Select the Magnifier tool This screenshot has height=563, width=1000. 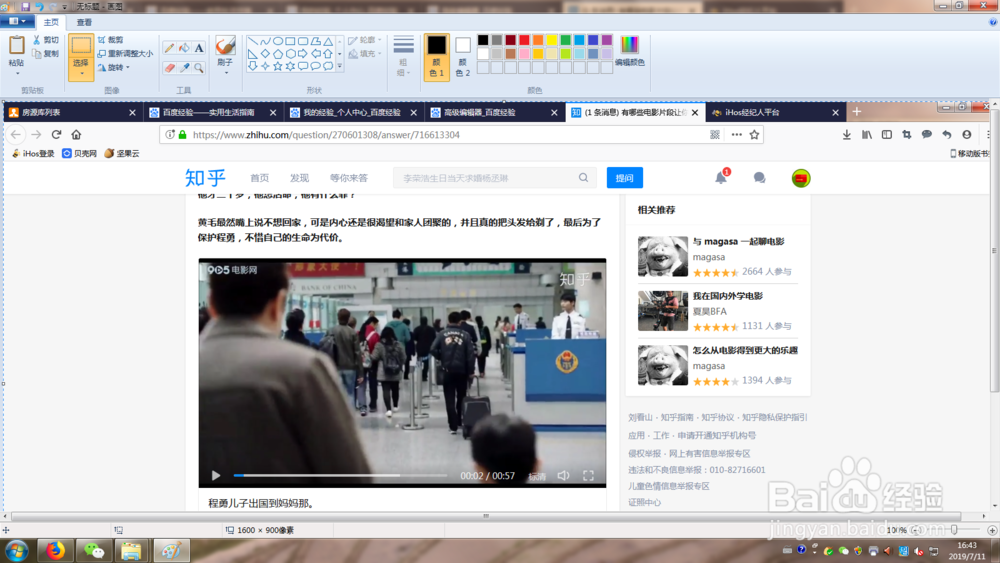pos(199,67)
